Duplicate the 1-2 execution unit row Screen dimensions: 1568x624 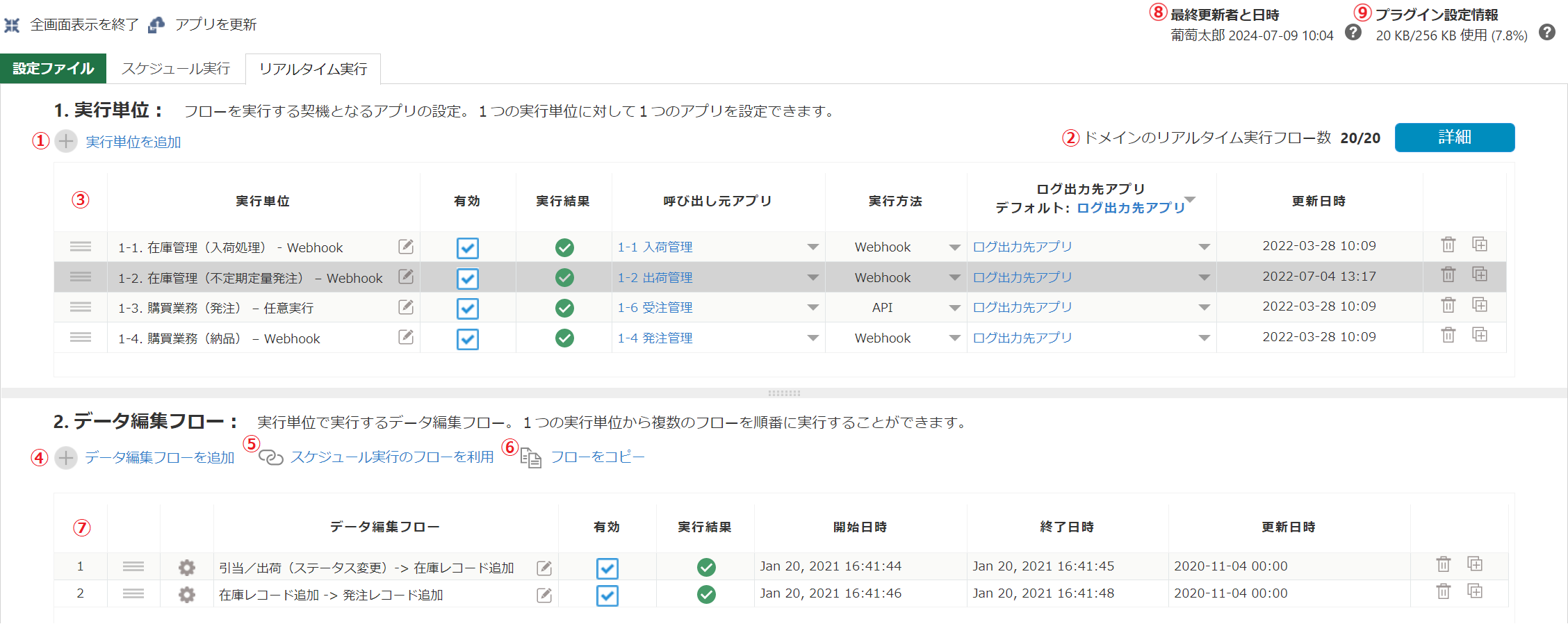(1480, 274)
